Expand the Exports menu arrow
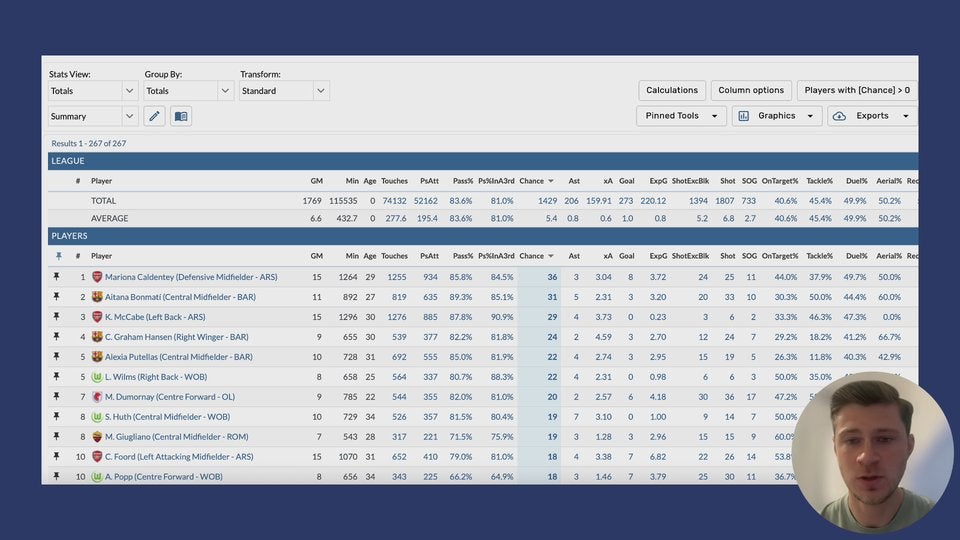 coord(906,116)
